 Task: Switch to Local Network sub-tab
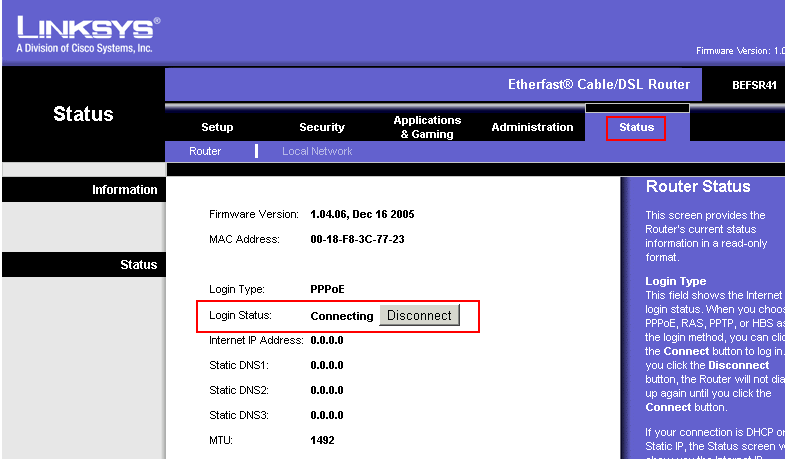tap(317, 151)
